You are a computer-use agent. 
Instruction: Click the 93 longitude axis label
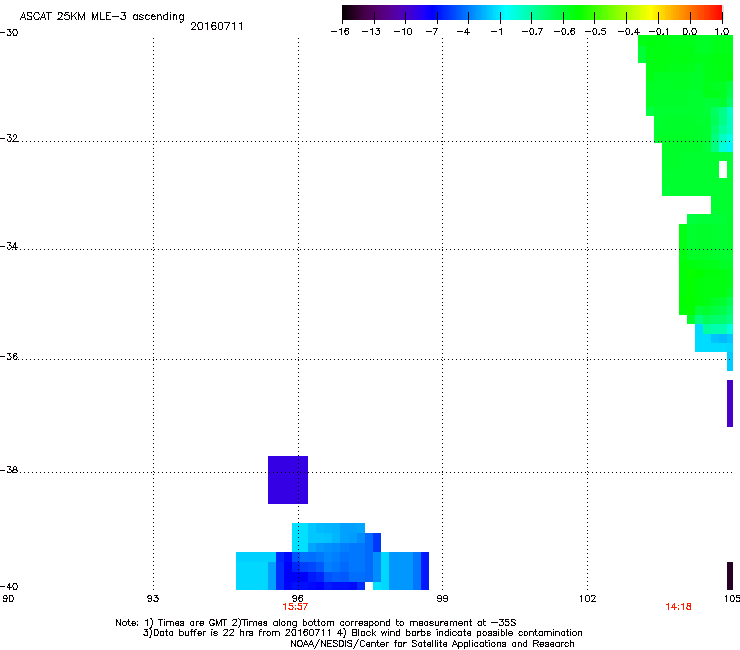153,599
